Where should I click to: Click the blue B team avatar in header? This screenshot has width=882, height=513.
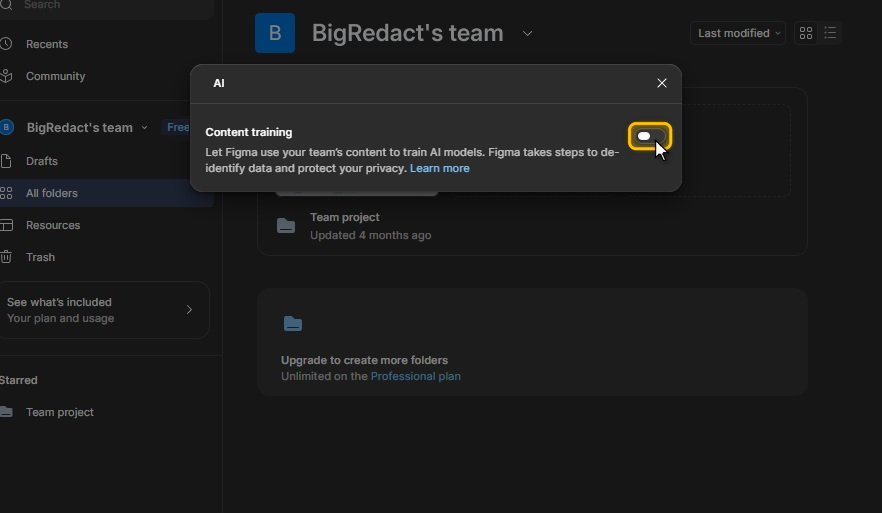click(274, 33)
